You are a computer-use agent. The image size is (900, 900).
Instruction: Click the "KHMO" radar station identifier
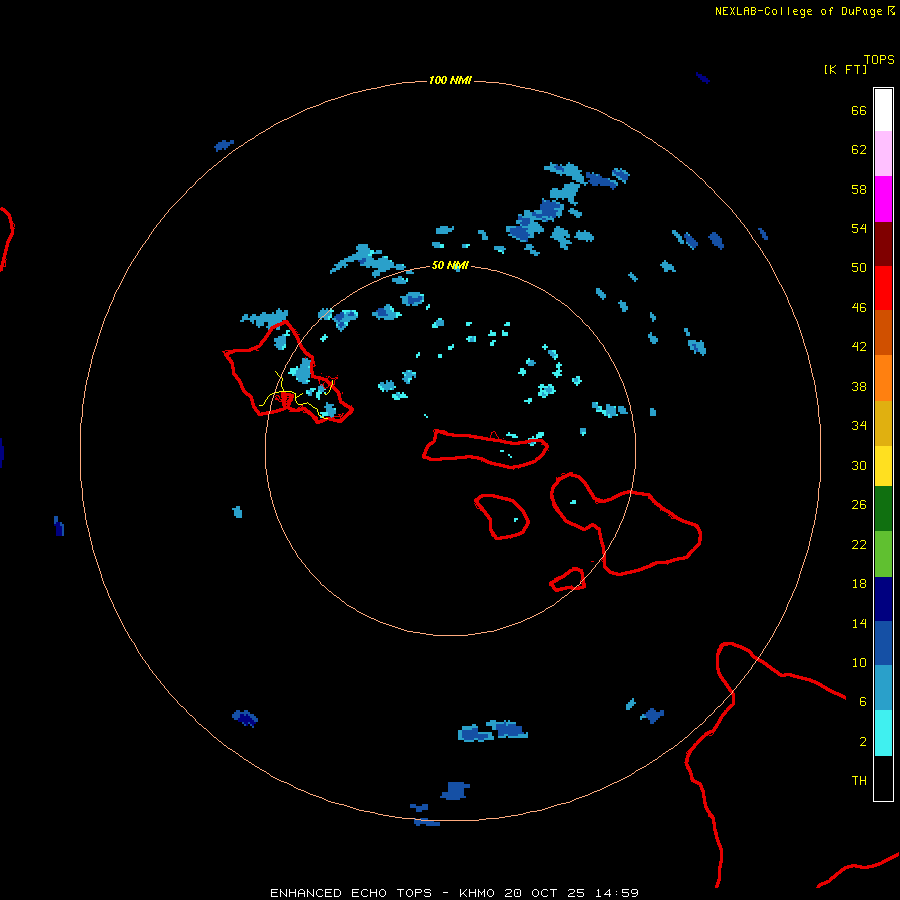(476, 893)
